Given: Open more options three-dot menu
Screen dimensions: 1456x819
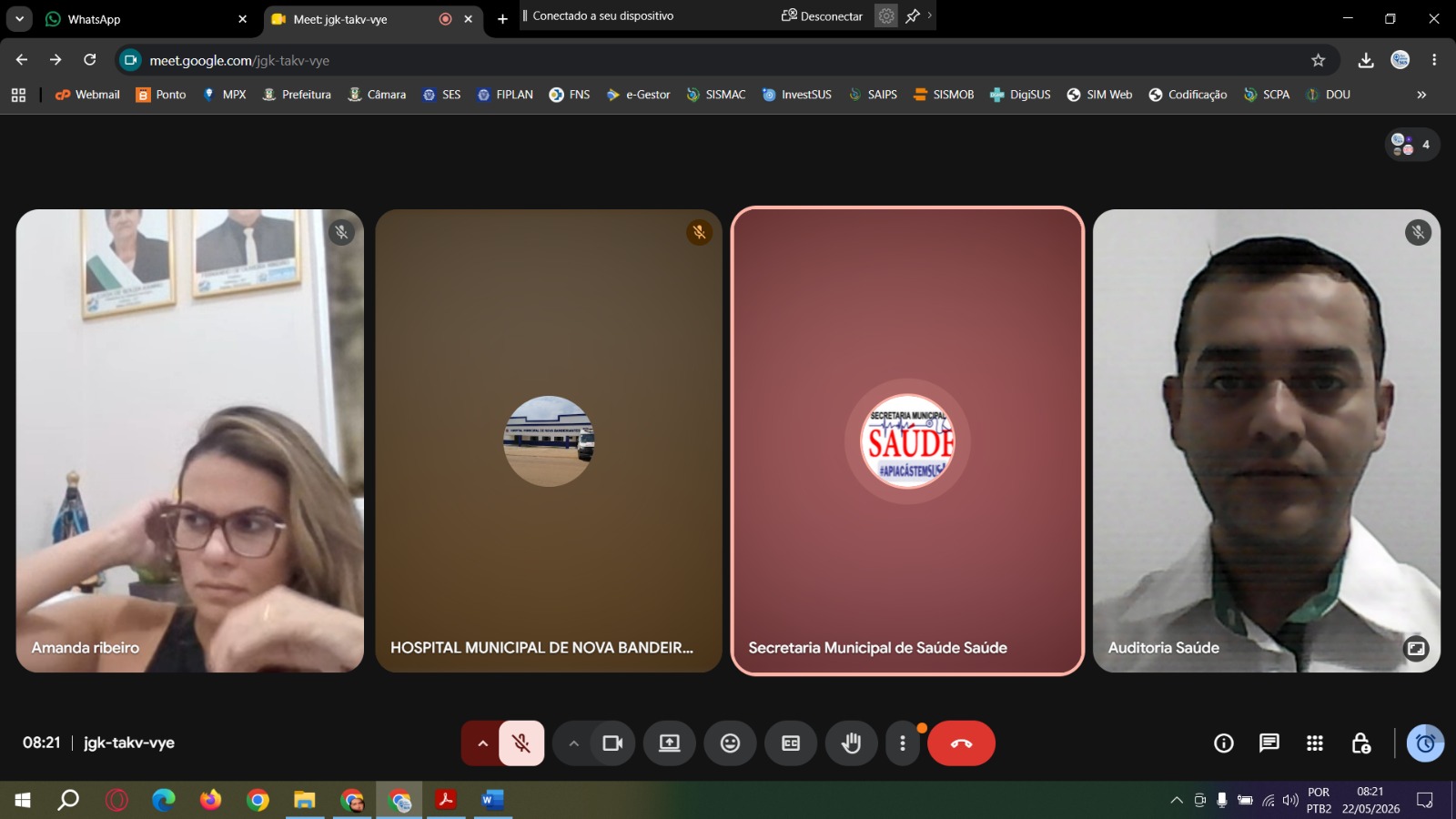Looking at the screenshot, I should [x=902, y=743].
